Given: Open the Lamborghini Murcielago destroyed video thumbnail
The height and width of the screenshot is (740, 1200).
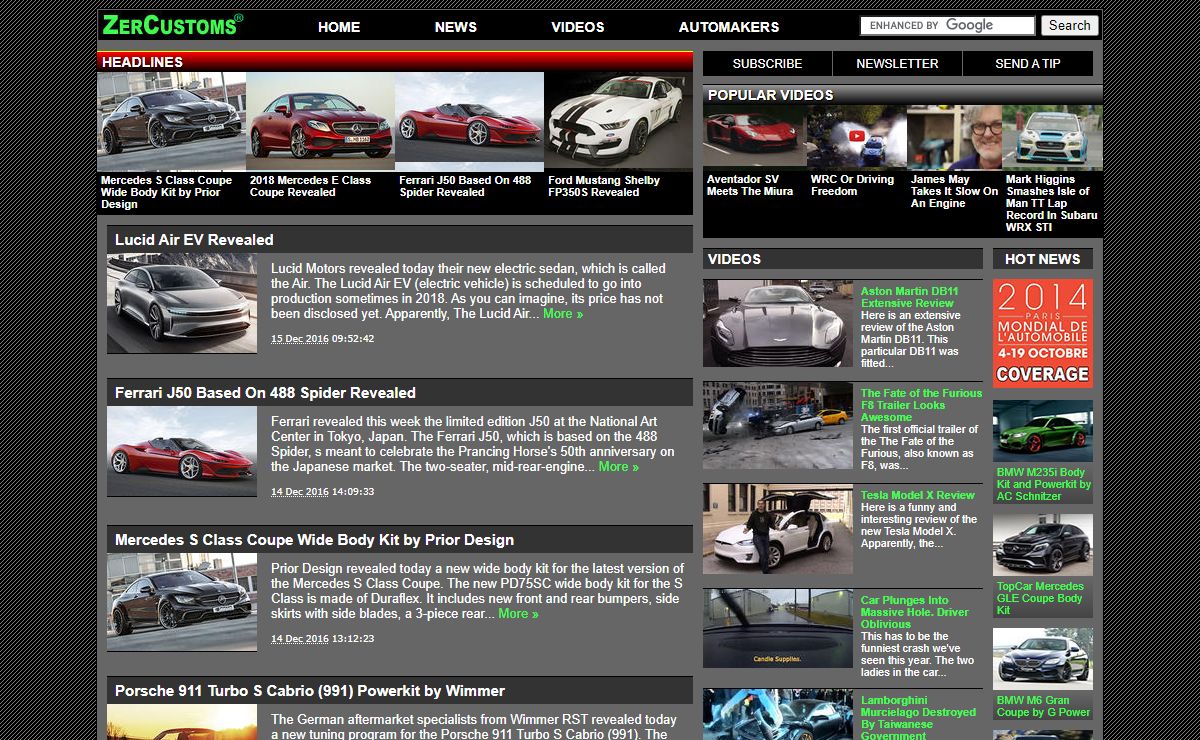Looking at the screenshot, I should pos(778,714).
